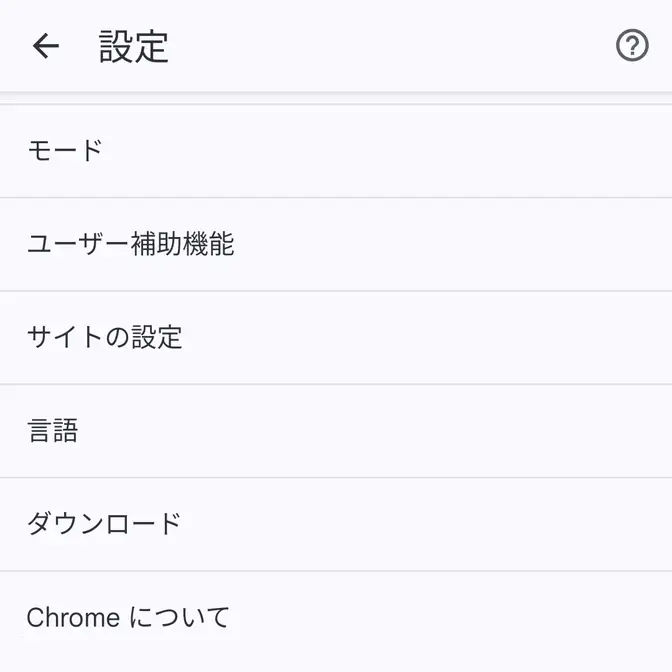Select サイトの設定 from the list

[x=104, y=337]
